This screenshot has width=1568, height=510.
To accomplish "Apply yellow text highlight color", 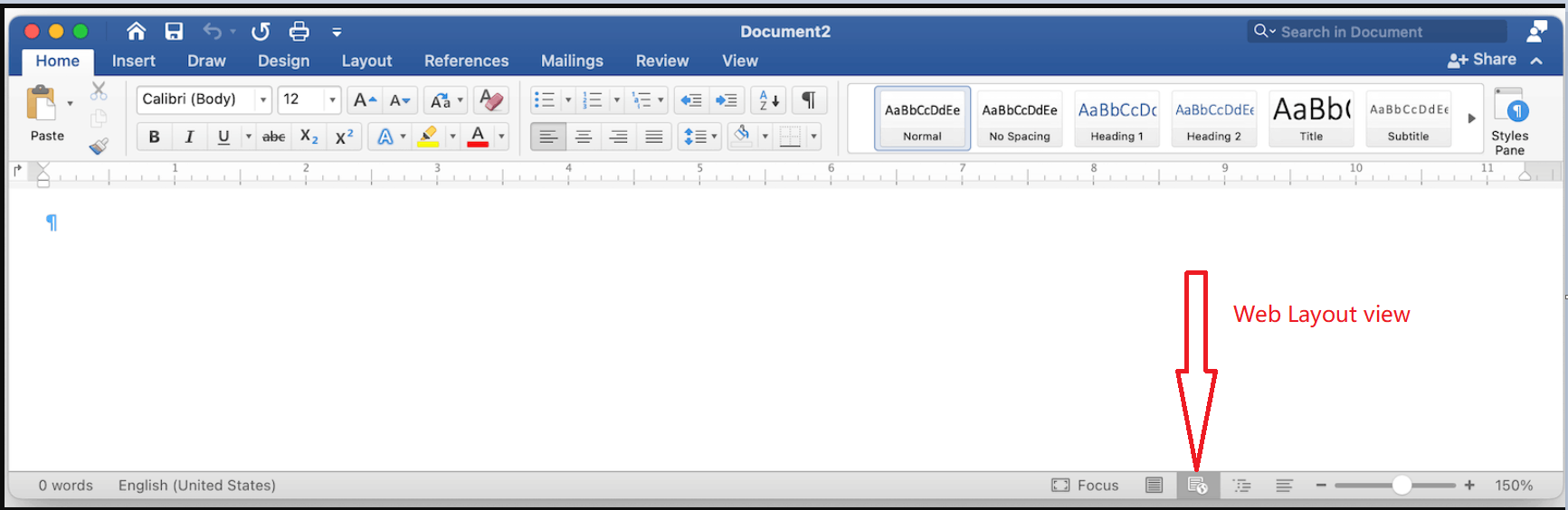I will pos(429,137).
